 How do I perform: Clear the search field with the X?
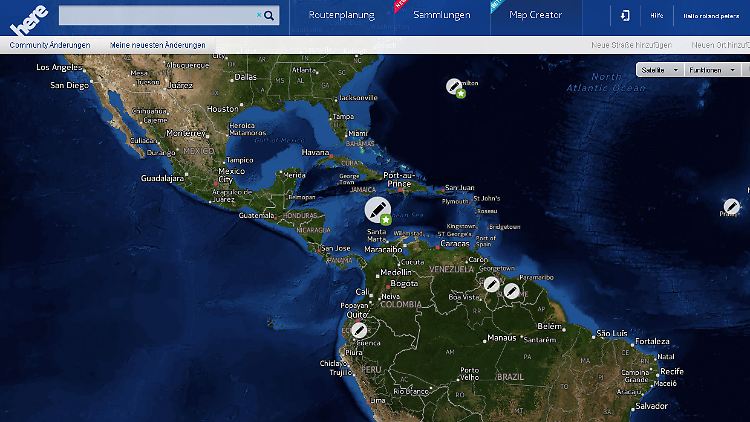coord(259,16)
